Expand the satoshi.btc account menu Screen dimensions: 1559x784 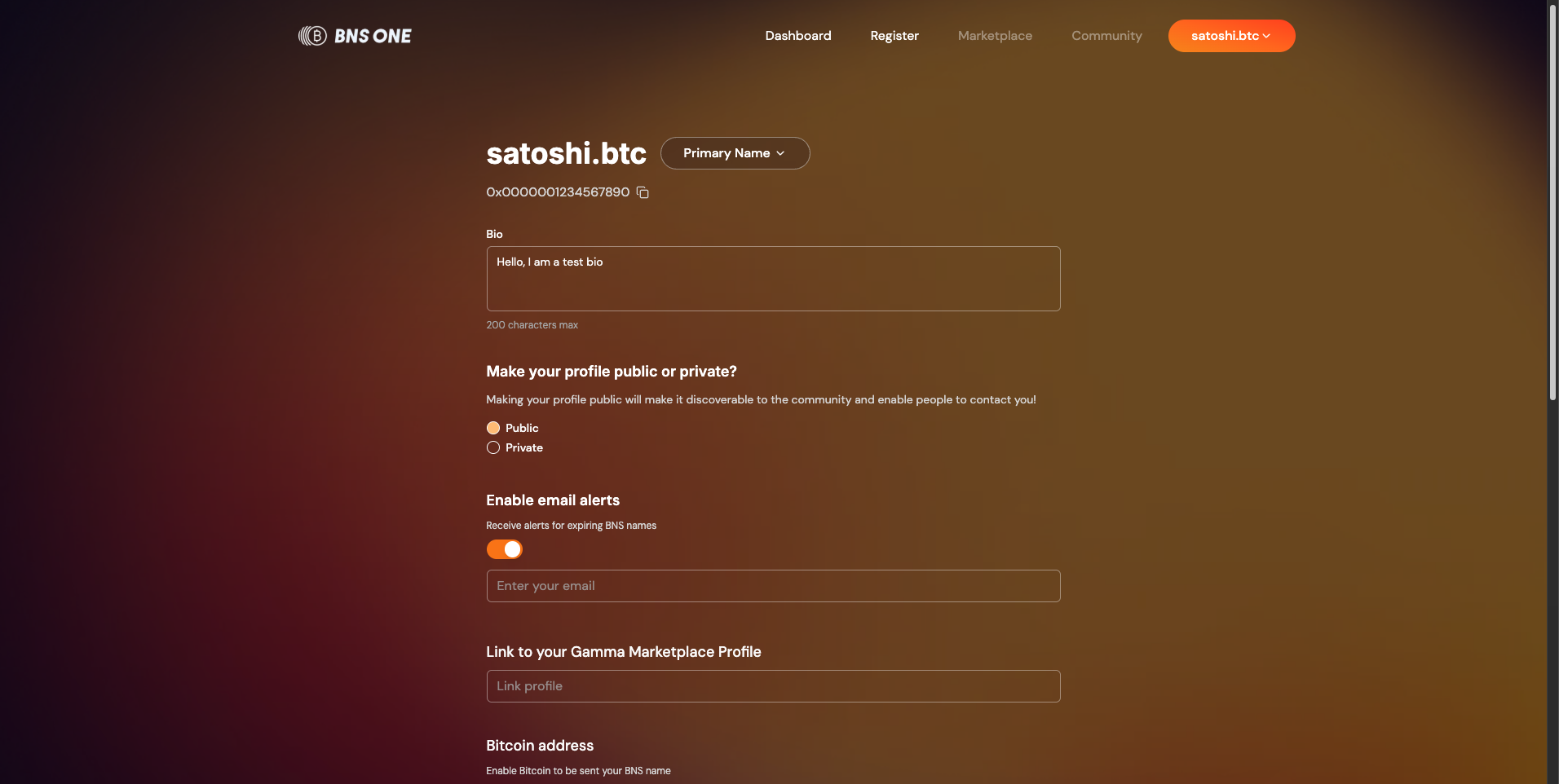coord(1231,36)
